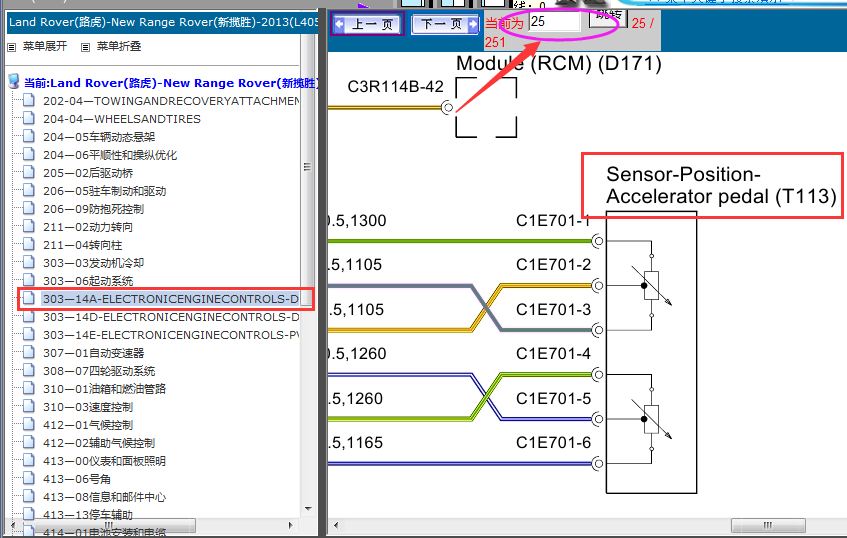Open 413—00仪表和面板照明 item

104,461
